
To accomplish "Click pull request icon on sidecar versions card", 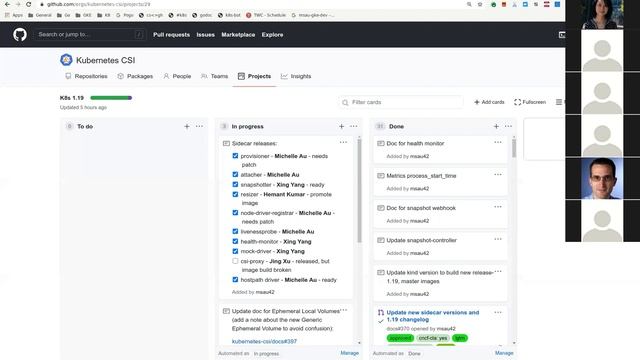I will point(380,313).
